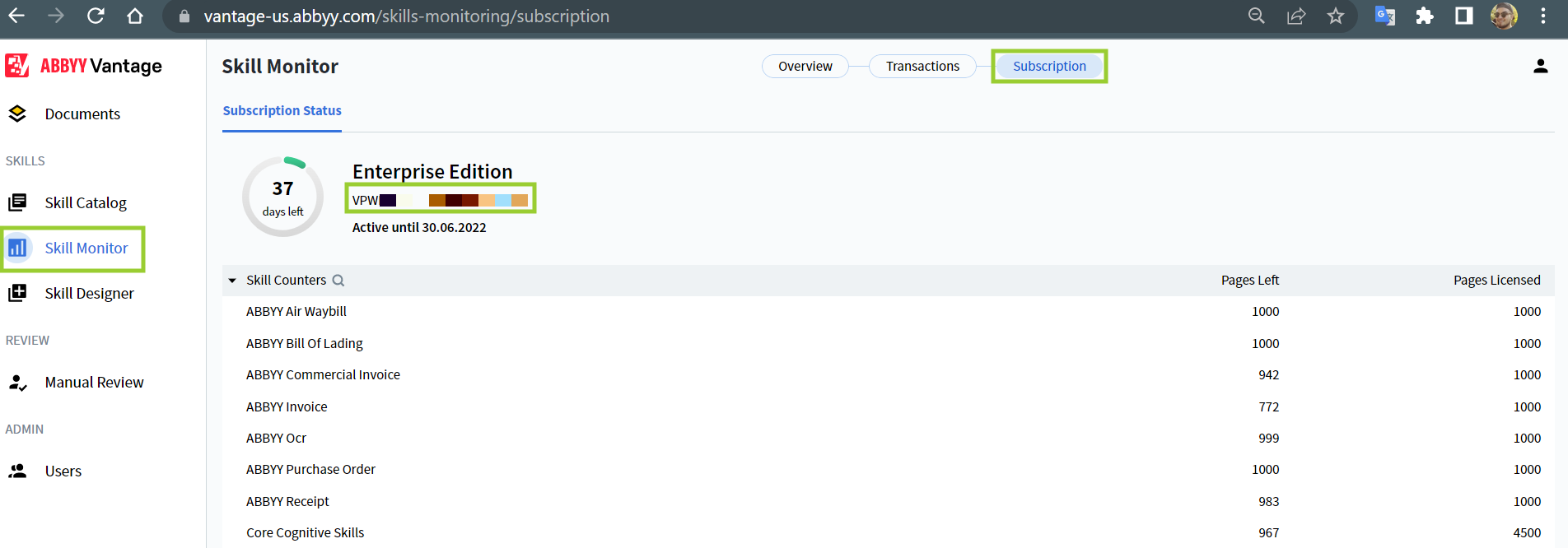1568x548 pixels.
Task: Open Skill Catalog in the sidebar
Action: click(x=86, y=202)
